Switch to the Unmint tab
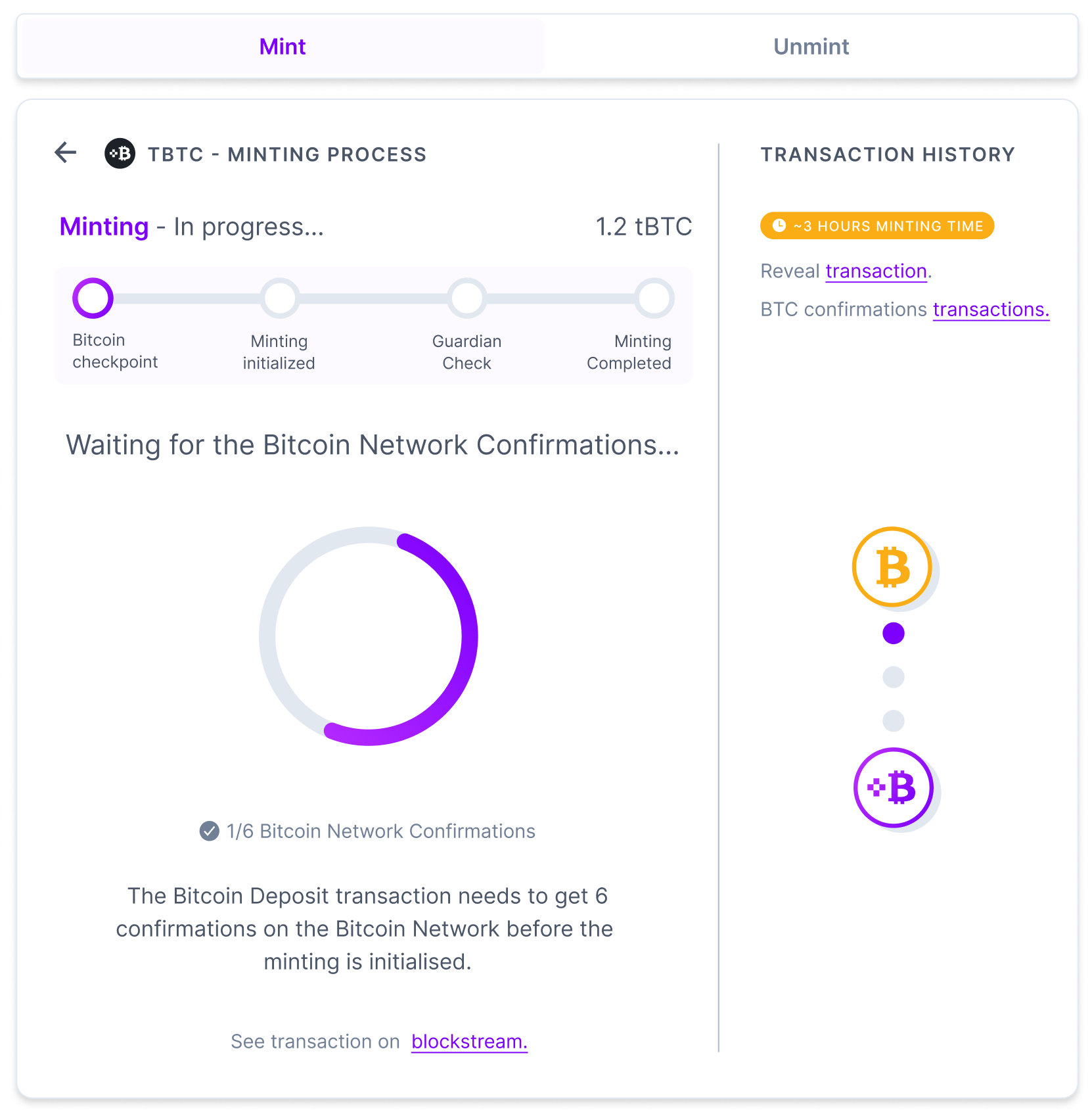Image resolution: width=1092 pixels, height=1120 pixels. point(811,46)
